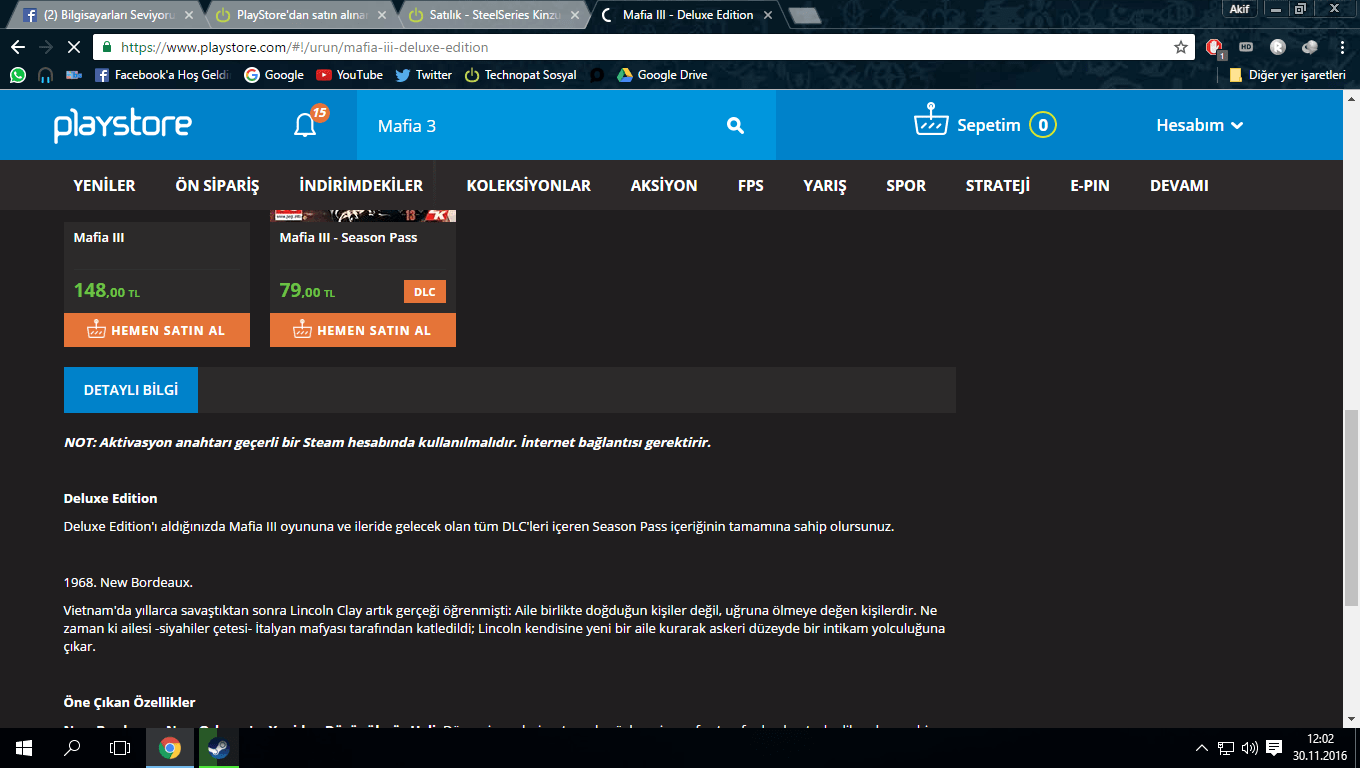Click the Chrome icon on the taskbar

tap(170, 747)
